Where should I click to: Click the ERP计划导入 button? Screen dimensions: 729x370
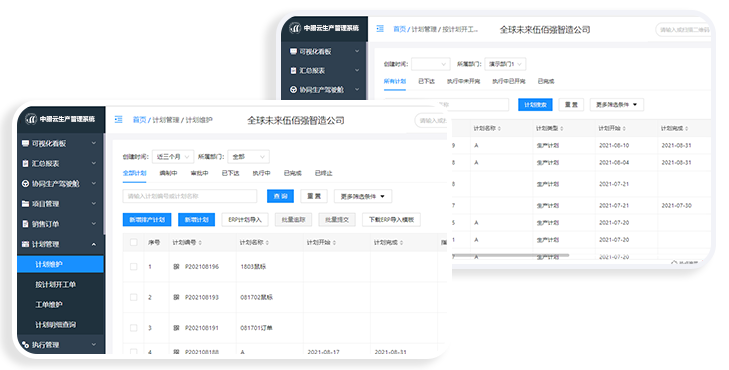(x=245, y=219)
